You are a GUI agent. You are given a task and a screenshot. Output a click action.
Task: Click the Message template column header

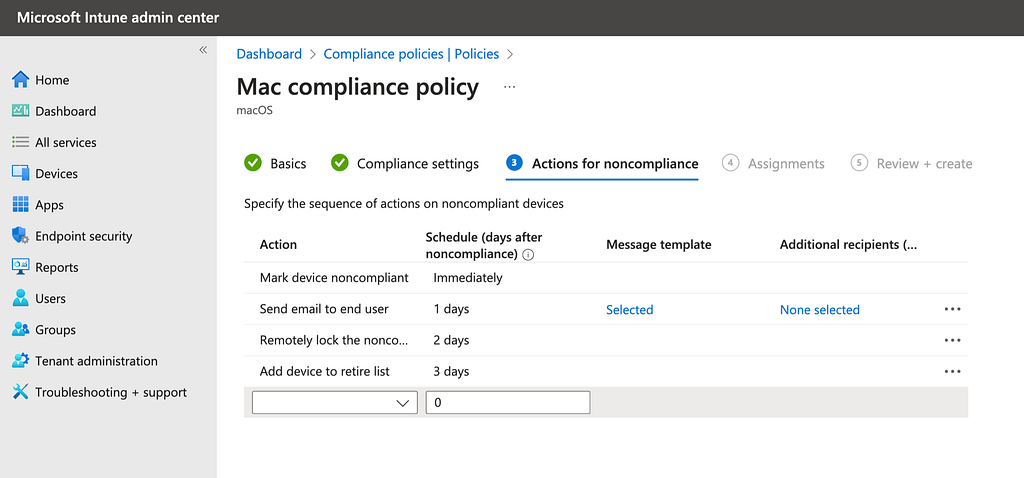tap(659, 245)
